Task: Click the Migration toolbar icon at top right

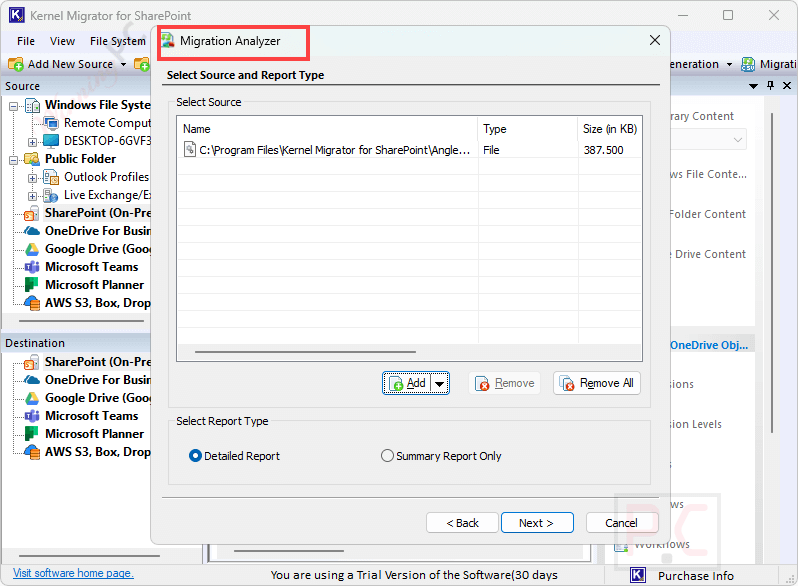Action: pos(748,64)
